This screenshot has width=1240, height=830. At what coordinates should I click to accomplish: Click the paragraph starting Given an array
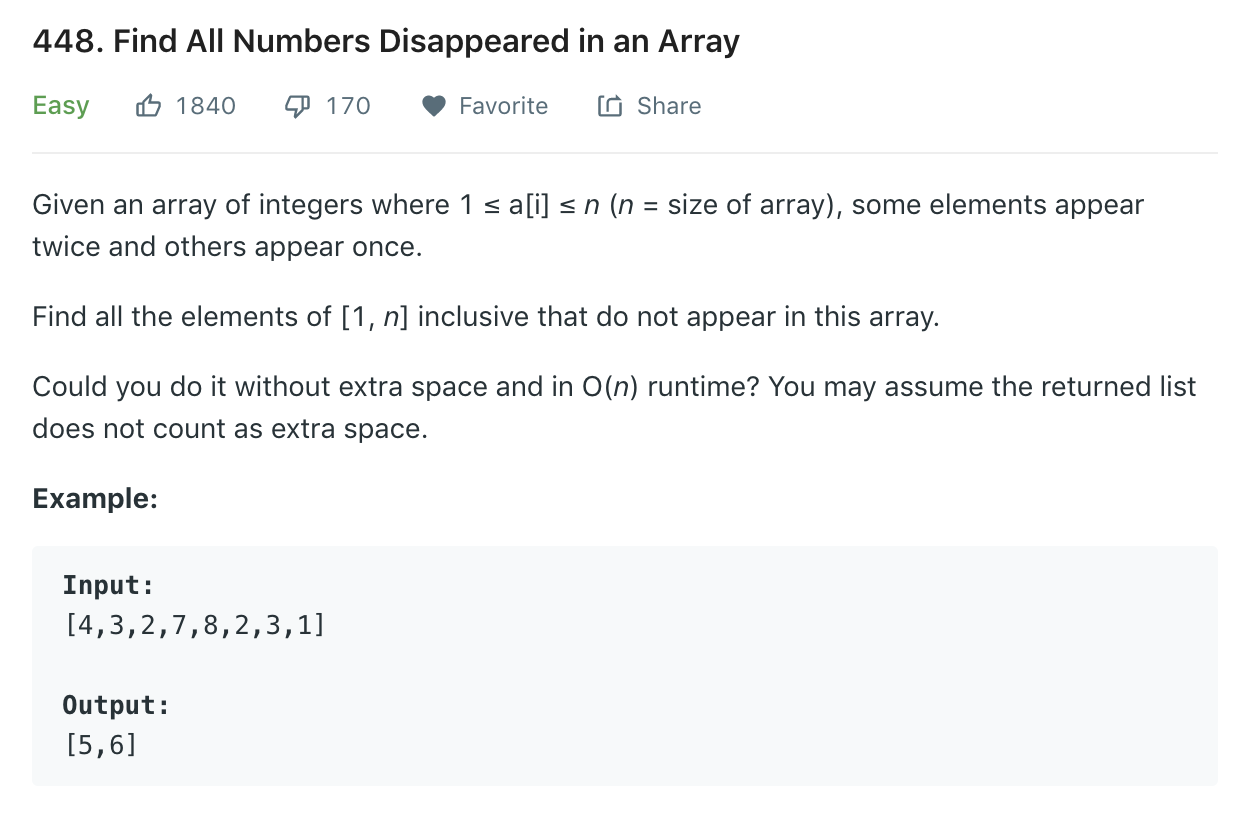point(588,226)
